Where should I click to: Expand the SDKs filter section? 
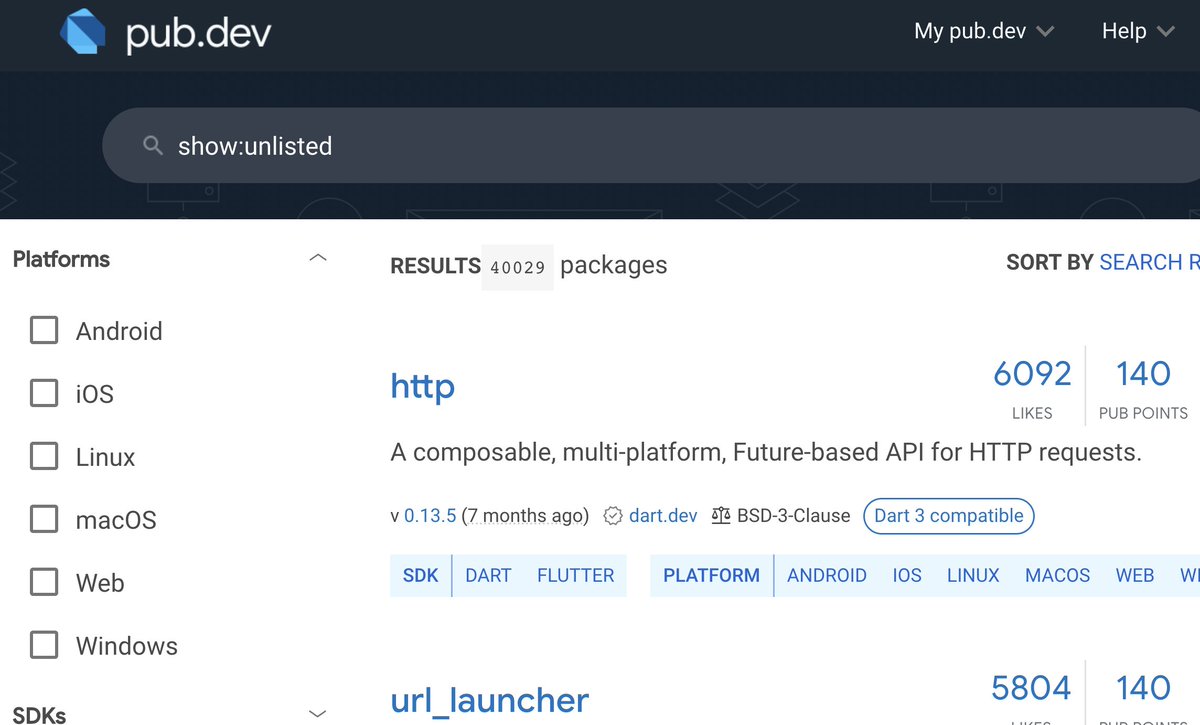click(x=318, y=714)
